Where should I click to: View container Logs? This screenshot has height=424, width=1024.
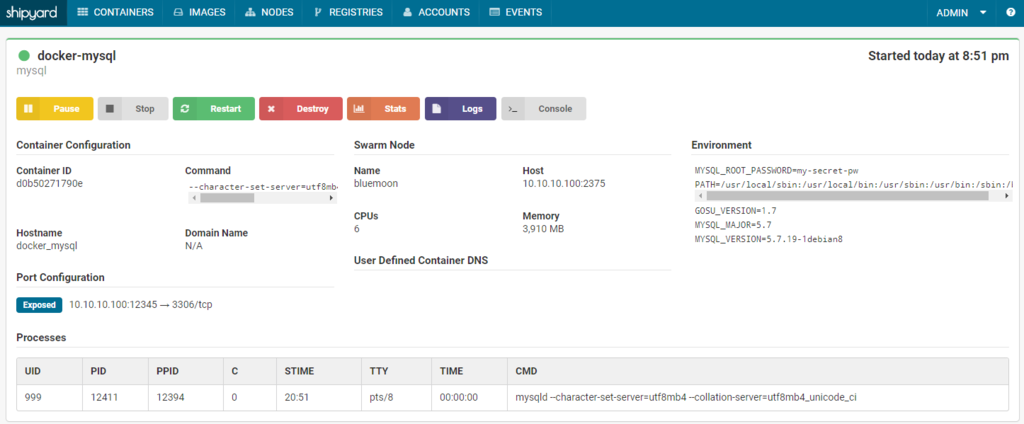pos(460,109)
